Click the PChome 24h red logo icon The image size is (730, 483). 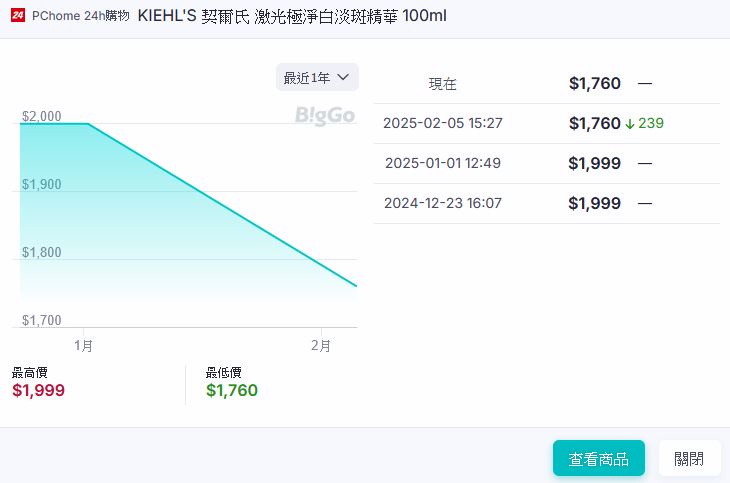click(18, 16)
